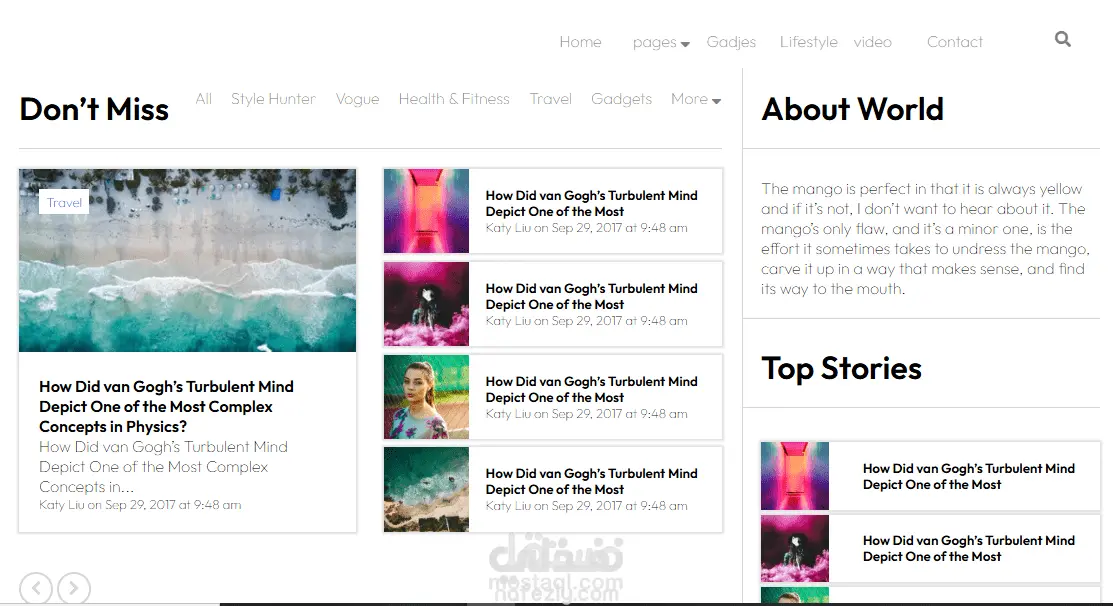Go to next slide arrow
The width and height of the screenshot is (1113, 606).
74,588
